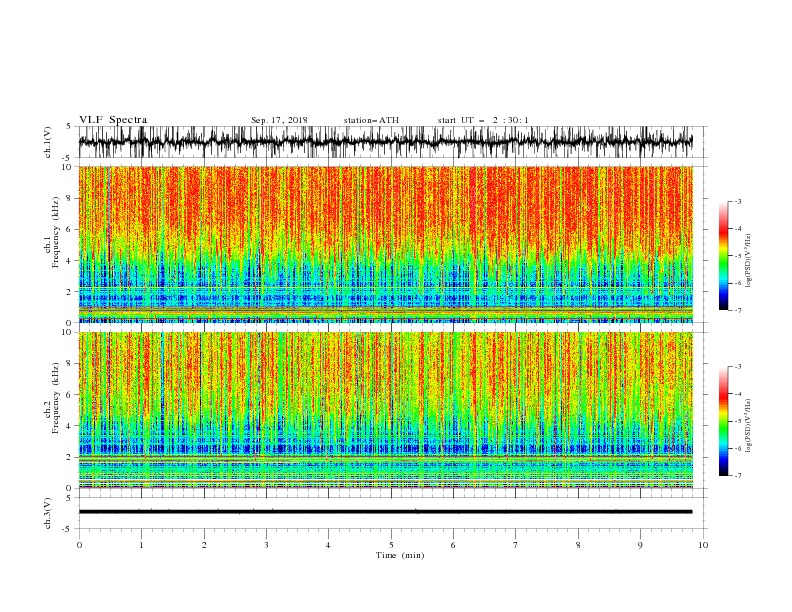Click the "8" kHz tick on the ch.1 frequency axis
The image size is (792, 612).
tap(70, 198)
